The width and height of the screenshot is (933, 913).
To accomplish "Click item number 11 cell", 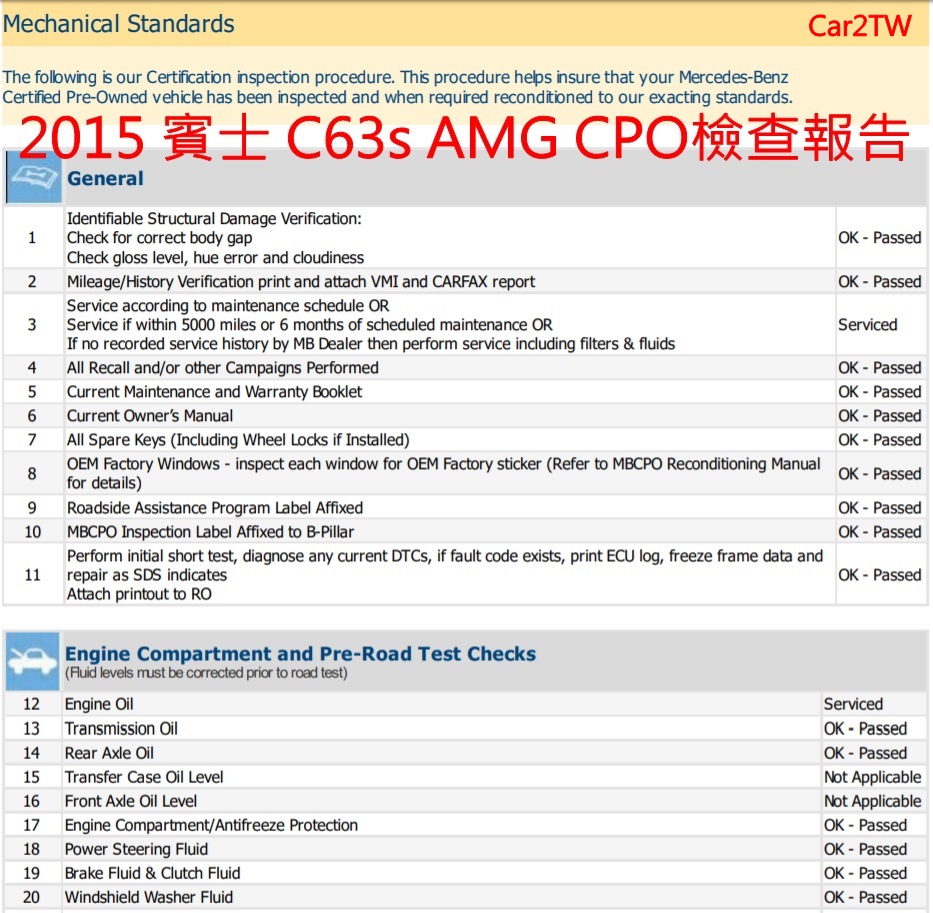I will click(33, 575).
